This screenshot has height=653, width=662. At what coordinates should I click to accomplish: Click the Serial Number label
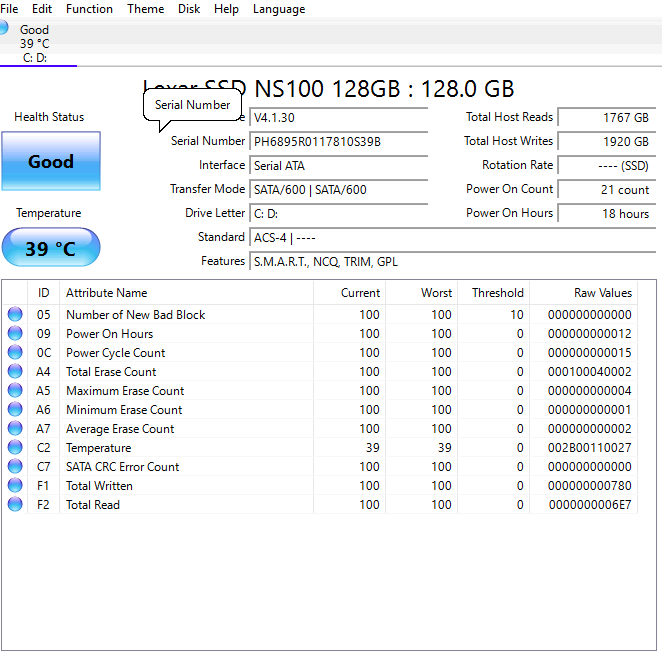tap(208, 141)
